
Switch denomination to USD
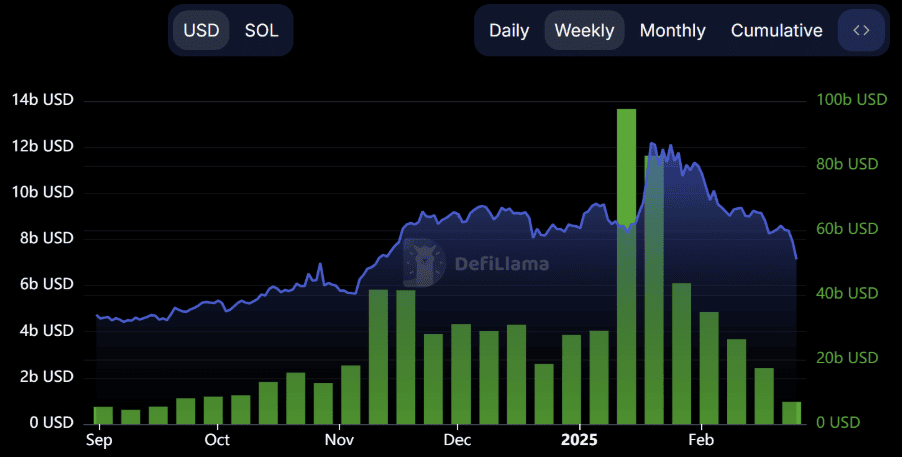(x=201, y=30)
